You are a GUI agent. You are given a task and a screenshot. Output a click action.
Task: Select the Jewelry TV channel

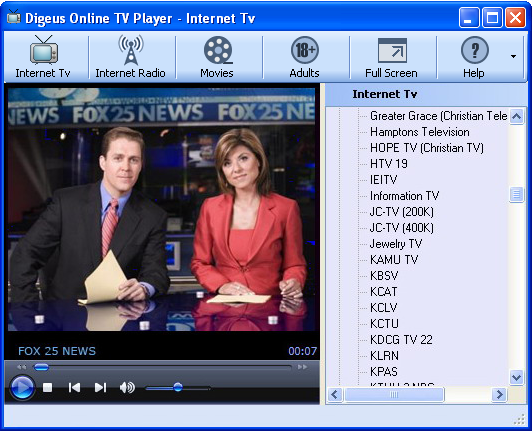[396, 244]
